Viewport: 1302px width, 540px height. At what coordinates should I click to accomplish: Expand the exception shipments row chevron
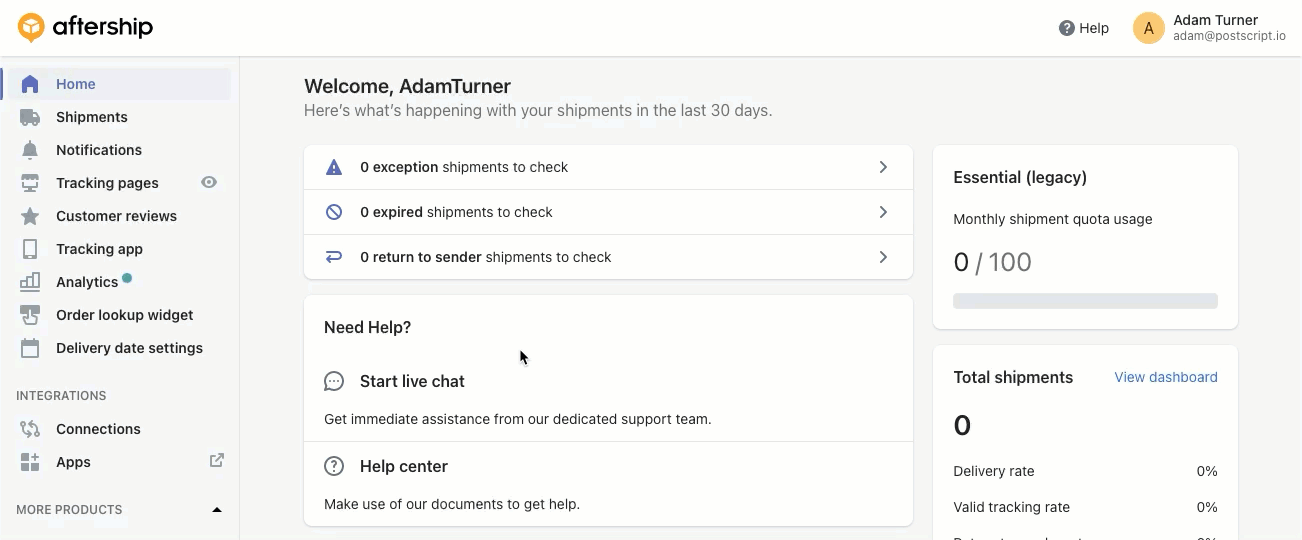(x=883, y=167)
